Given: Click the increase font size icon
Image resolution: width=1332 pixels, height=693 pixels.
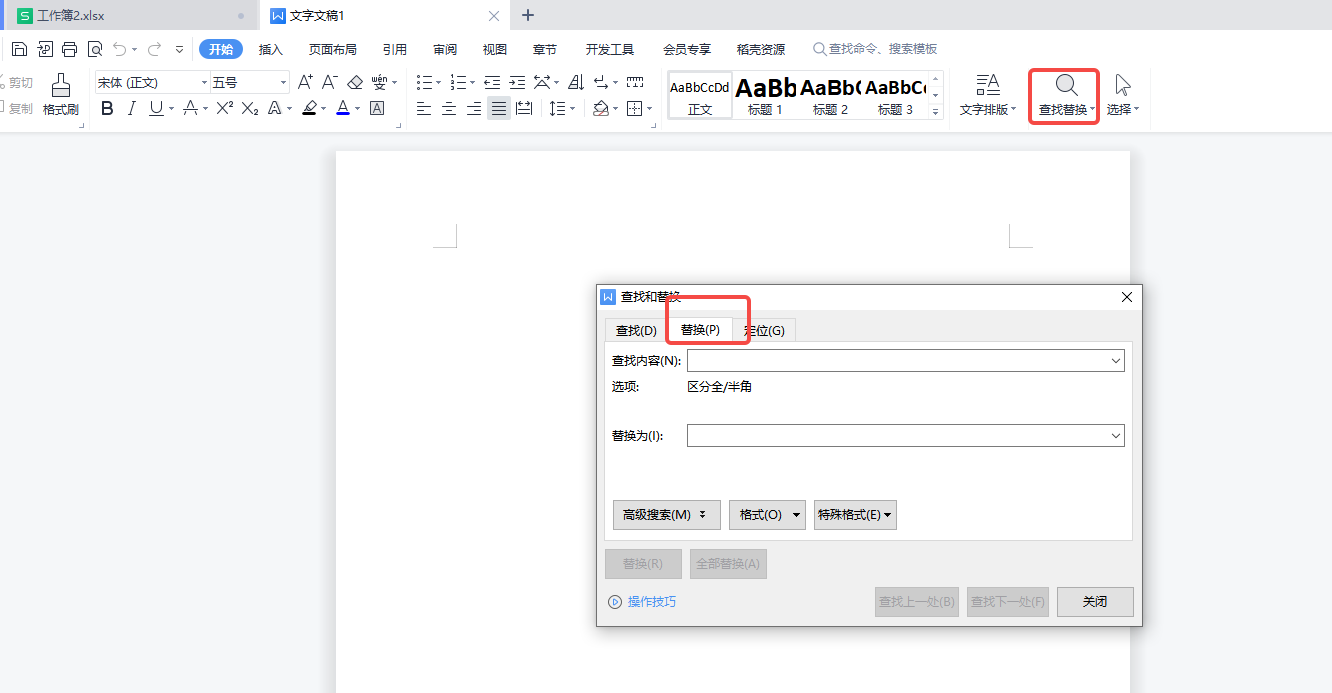Looking at the screenshot, I should [305, 82].
